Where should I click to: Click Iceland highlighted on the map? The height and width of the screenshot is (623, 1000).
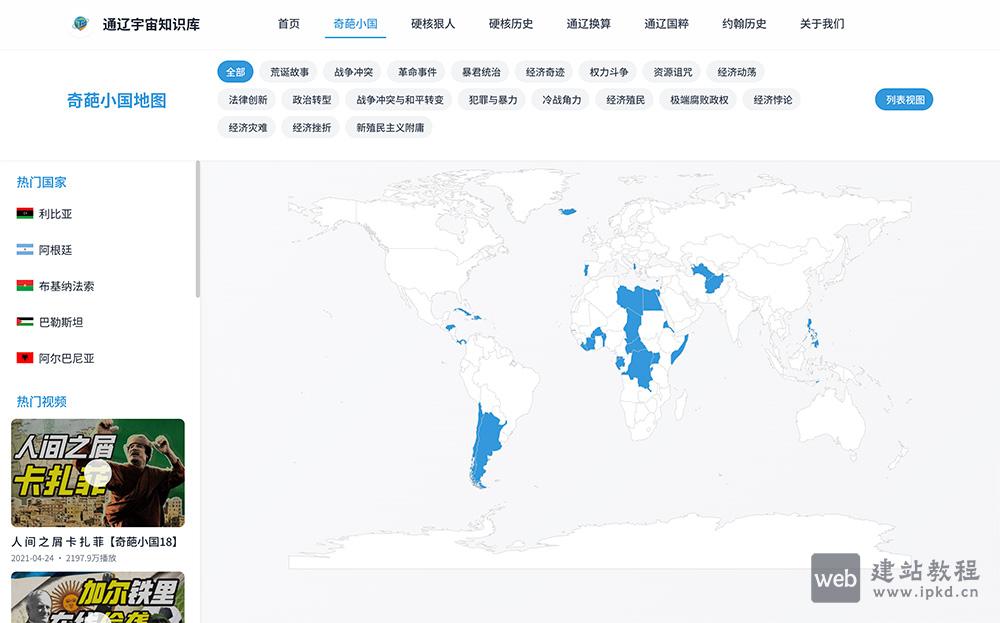point(567,211)
